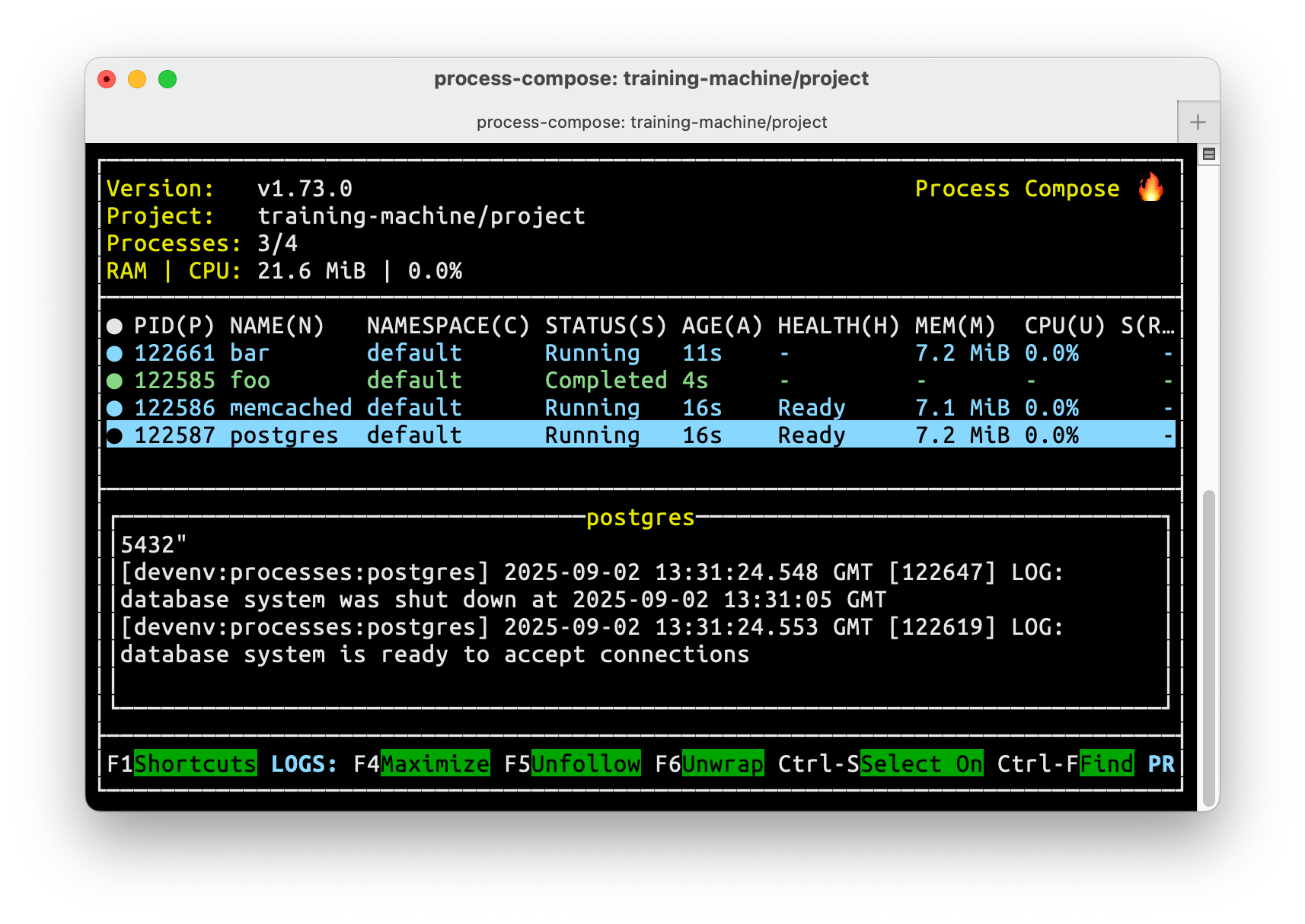
Task: Sort processes by the NAME(N) column
Action: [277, 326]
